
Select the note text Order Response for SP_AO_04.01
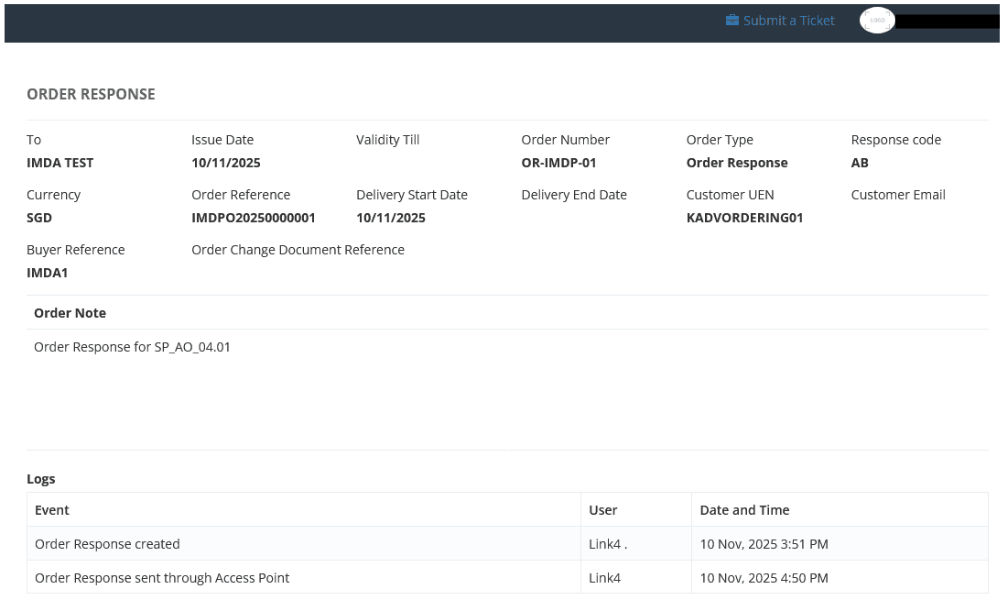coord(132,347)
